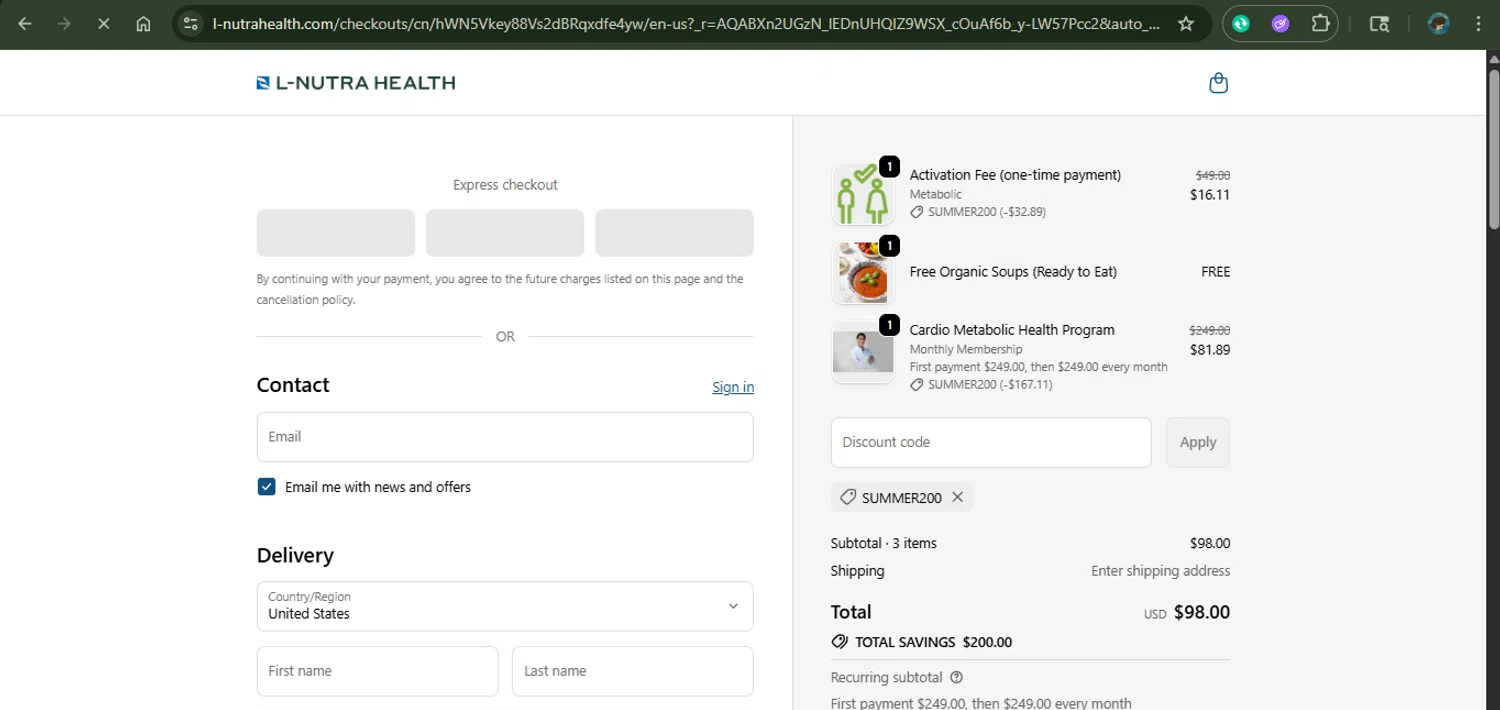Focus the Email input field
1500x710 pixels.
pyautogui.click(x=505, y=437)
